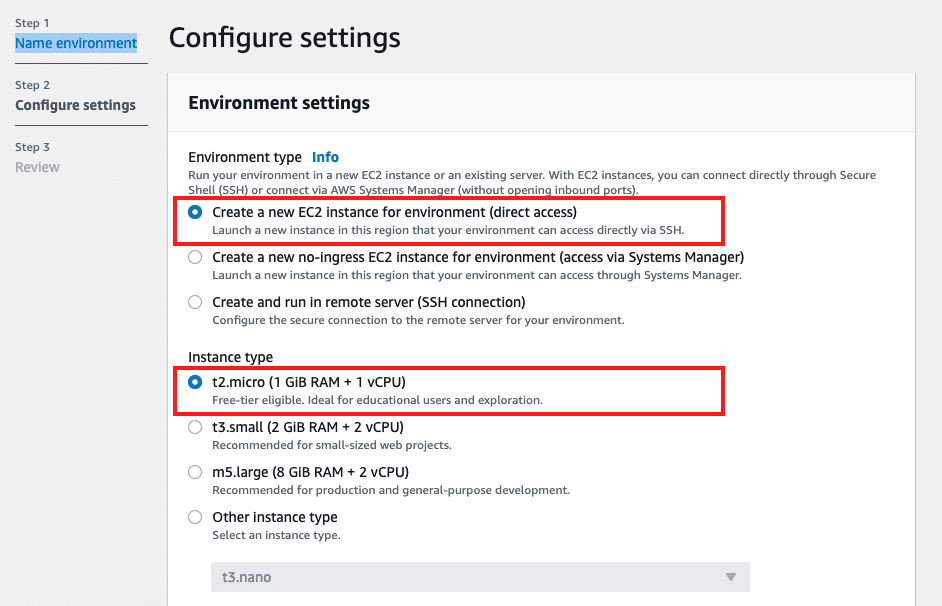Open the Info link beside Environment type

tap(325, 157)
